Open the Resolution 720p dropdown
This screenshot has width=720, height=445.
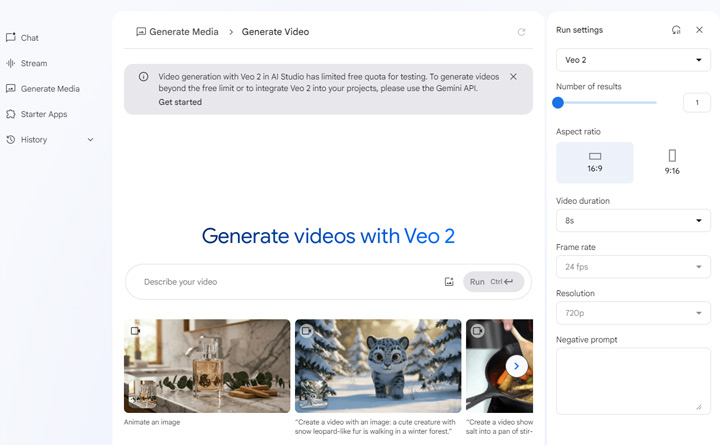pyautogui.click(x=633, y=313)
